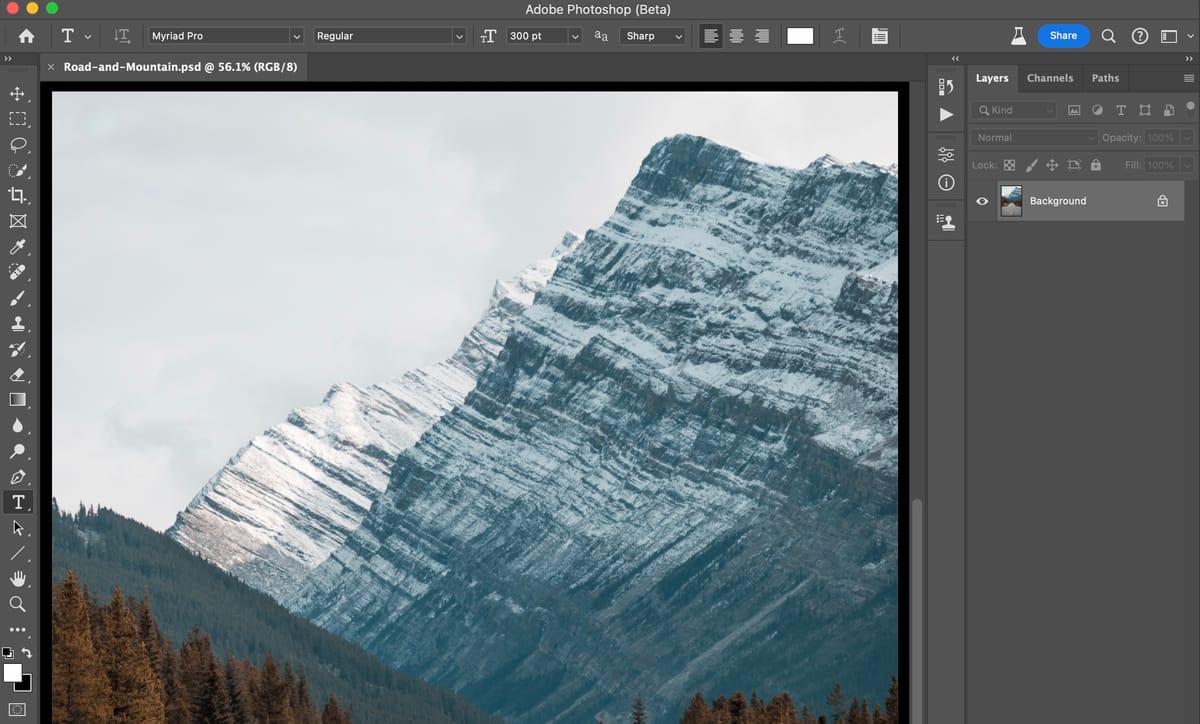Toggle right align text option
The height and width of the screenshot is (724, 1200).
(x=762, y=36)
